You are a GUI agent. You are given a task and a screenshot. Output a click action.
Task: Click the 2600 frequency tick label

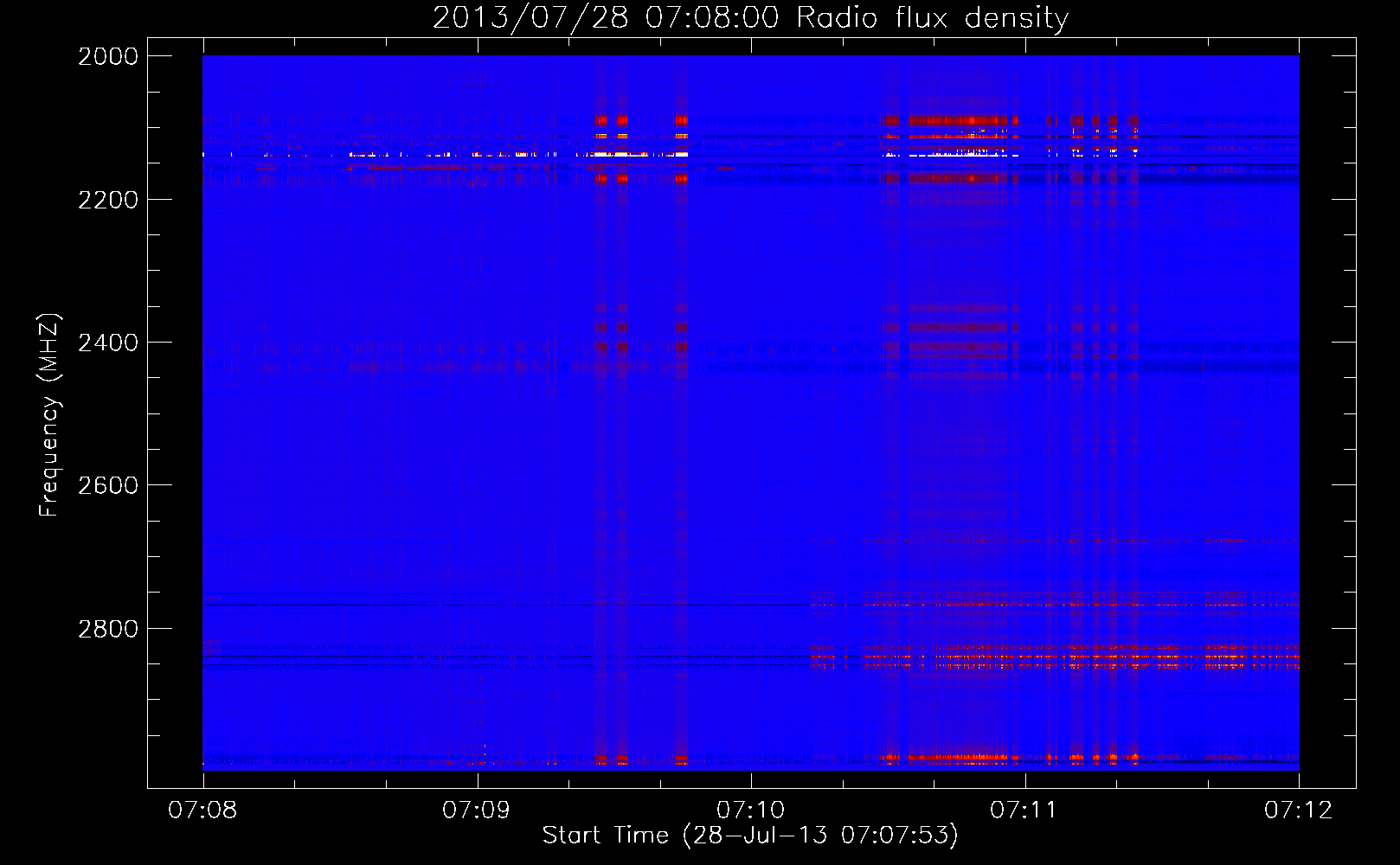[108, 485]
